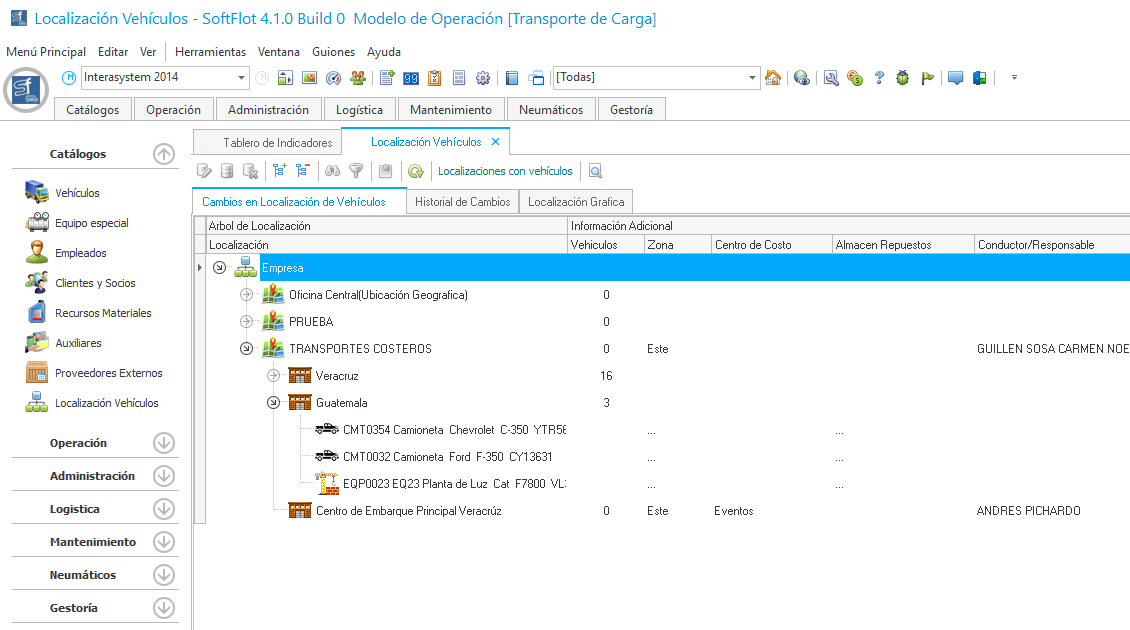Open Proveedores Externos in sidebar
The width and height of the screenshot is (1130, 630).
[108, 373]
